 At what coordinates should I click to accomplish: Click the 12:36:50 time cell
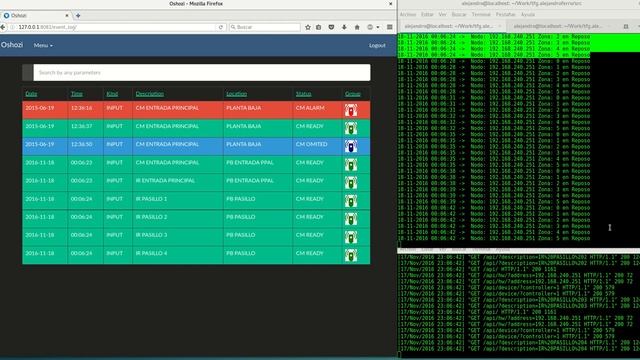point(85,146)
